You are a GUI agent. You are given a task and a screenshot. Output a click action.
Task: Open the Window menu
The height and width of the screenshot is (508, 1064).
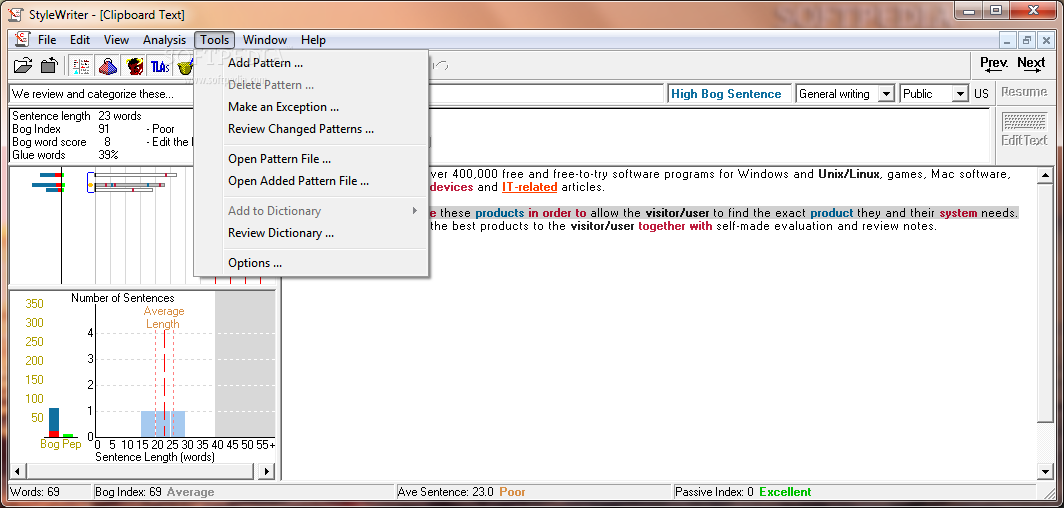pyautogui.click(x=265, y=40)
